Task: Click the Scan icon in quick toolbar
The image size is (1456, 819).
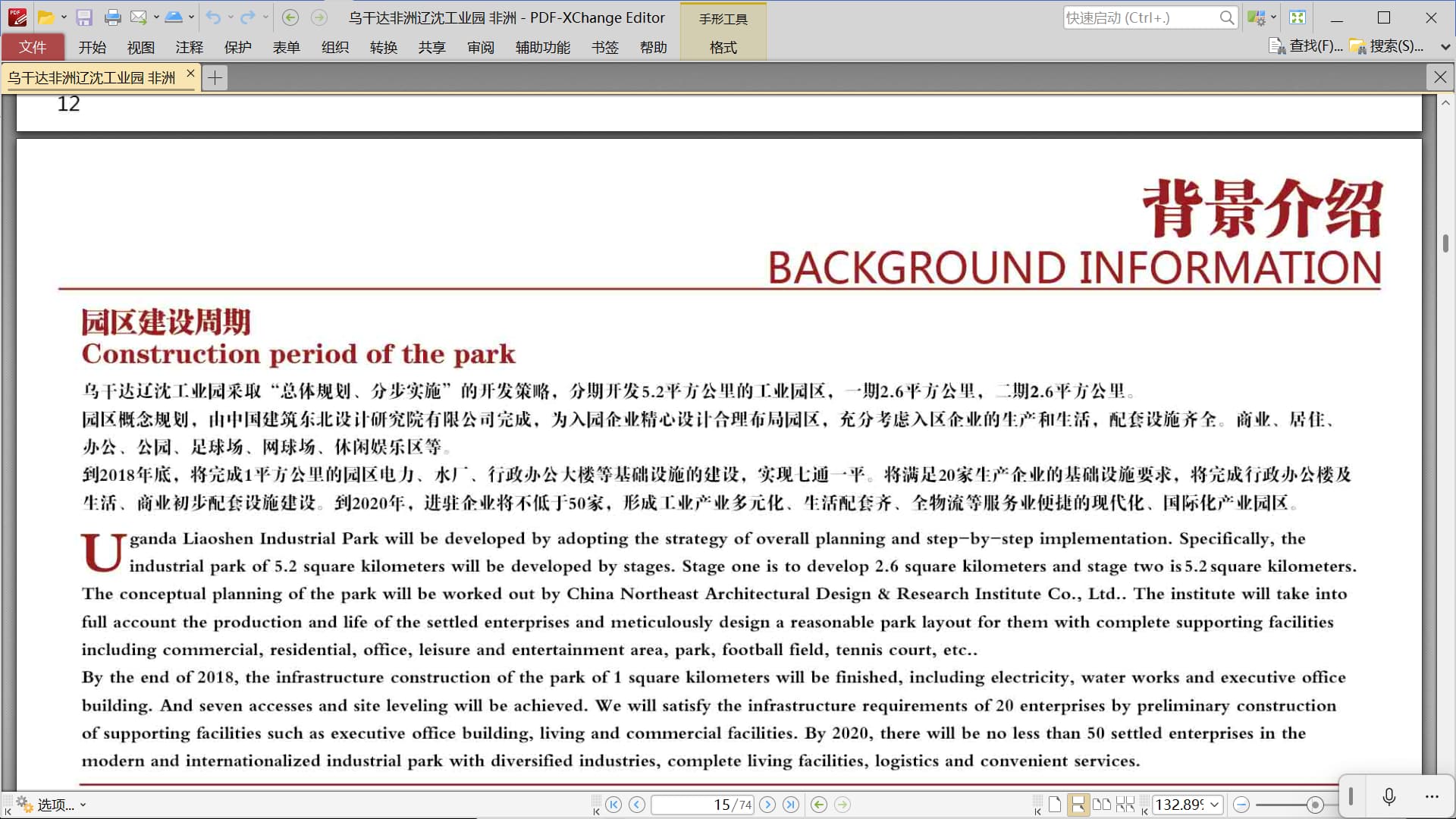Action: point(173,17)
